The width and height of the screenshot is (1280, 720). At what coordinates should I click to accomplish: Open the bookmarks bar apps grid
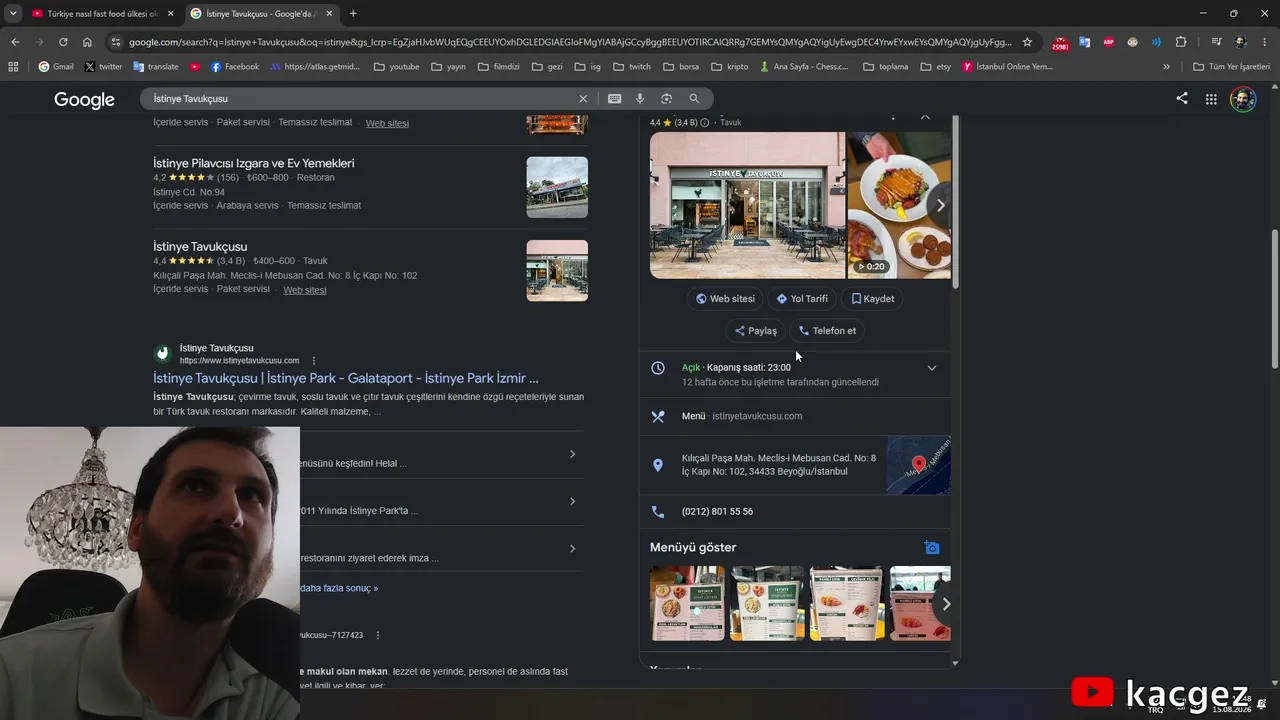13,67
